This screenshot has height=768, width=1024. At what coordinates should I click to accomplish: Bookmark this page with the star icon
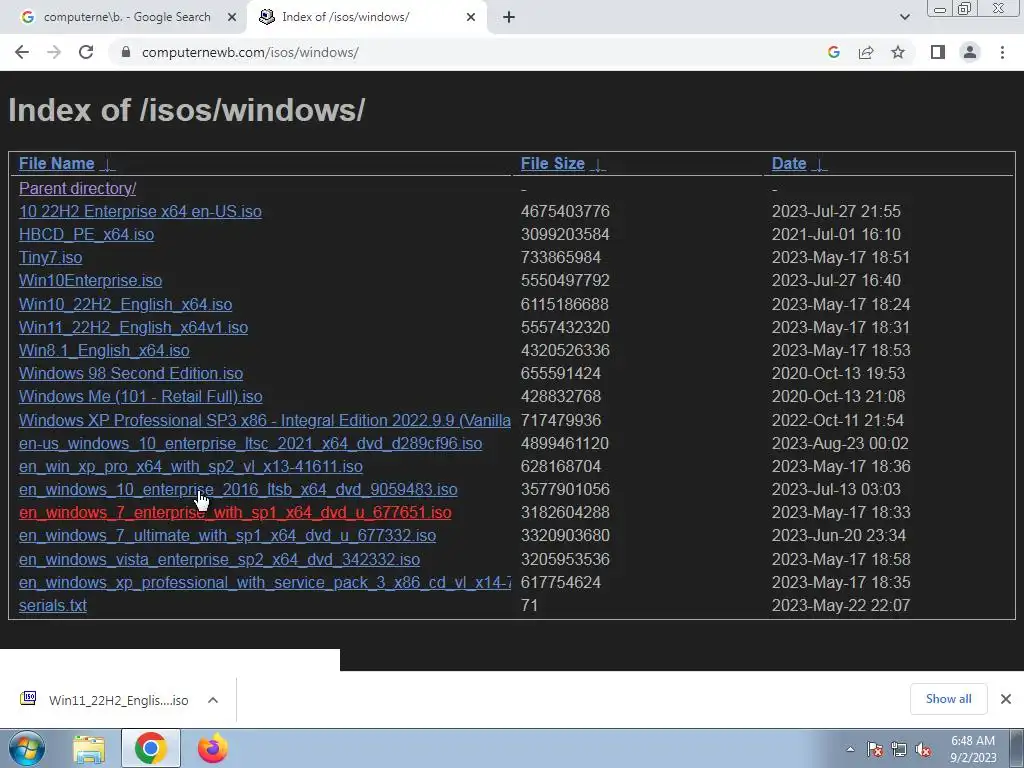tap(898, 52)
